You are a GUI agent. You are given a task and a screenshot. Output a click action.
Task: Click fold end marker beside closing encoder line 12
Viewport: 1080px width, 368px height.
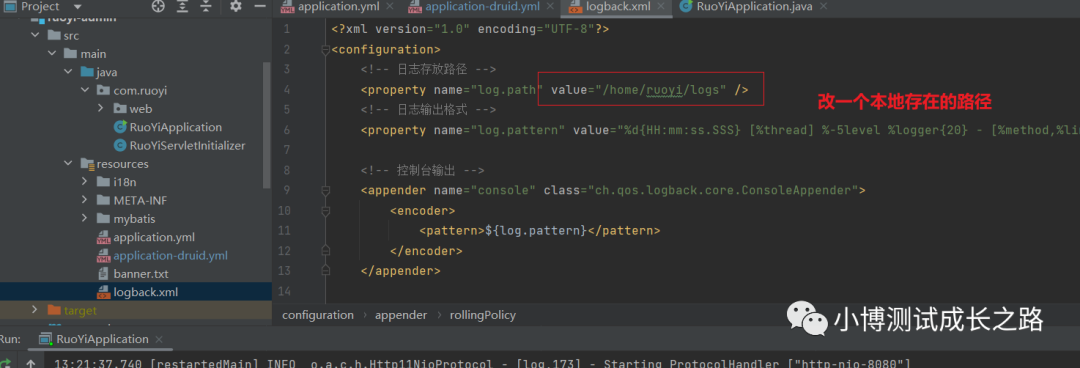pos(326,251)
